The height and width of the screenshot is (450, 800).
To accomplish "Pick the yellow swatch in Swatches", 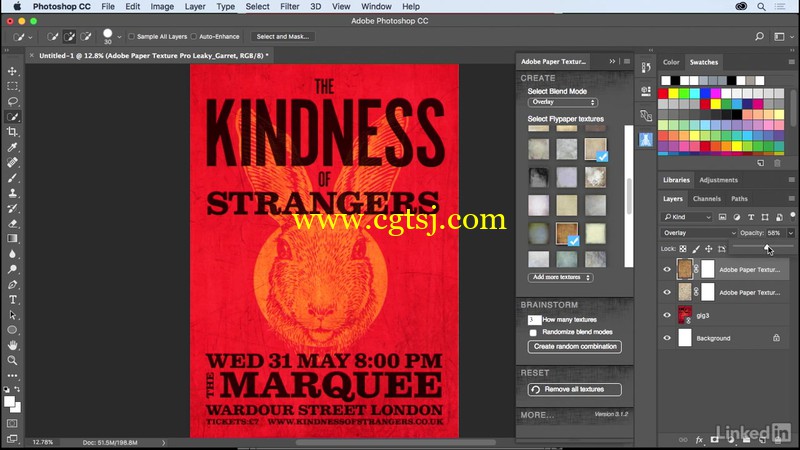I will [673, 93].
